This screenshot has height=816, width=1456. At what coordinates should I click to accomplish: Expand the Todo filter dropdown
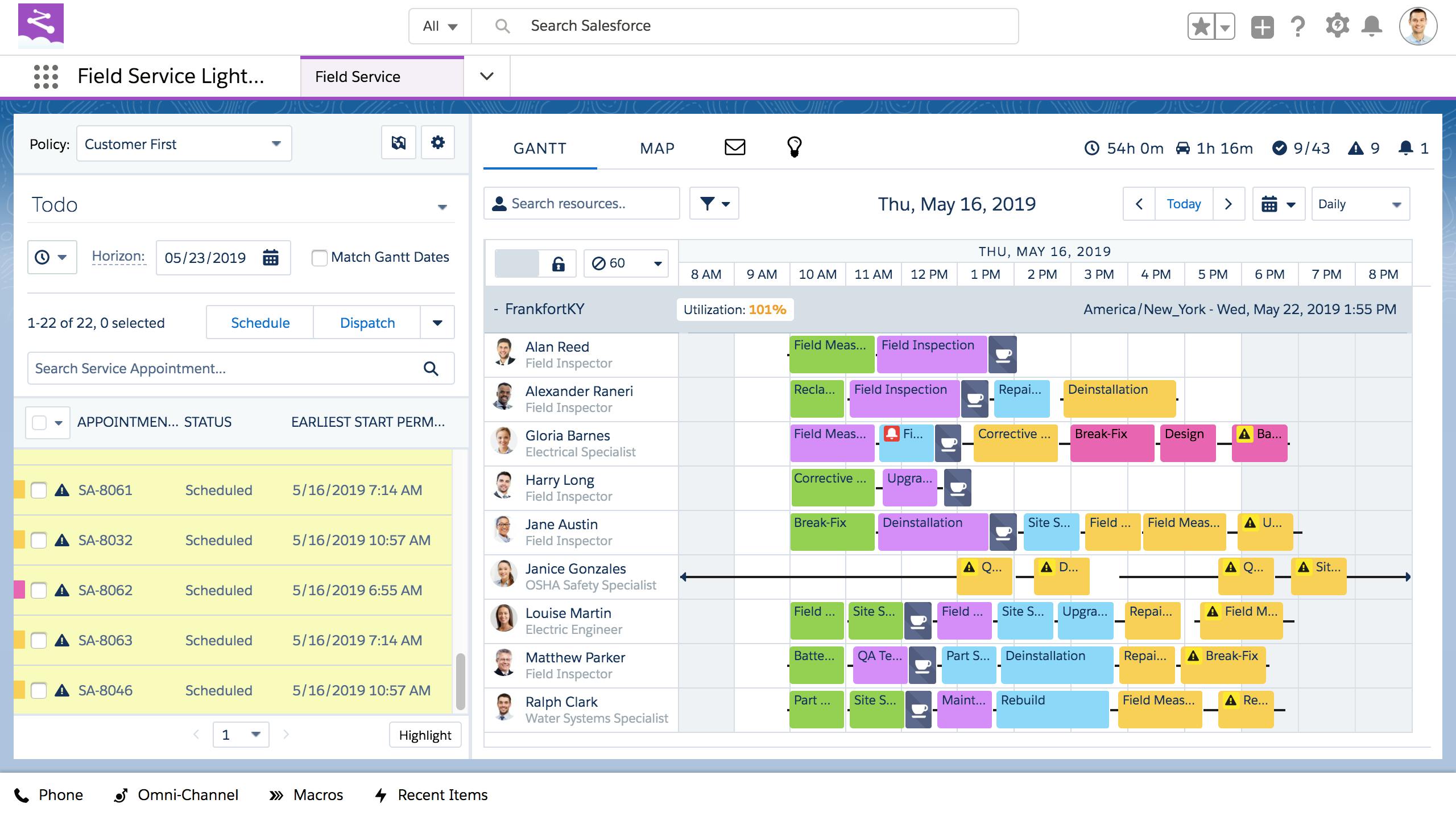click(x=442, y=207)
